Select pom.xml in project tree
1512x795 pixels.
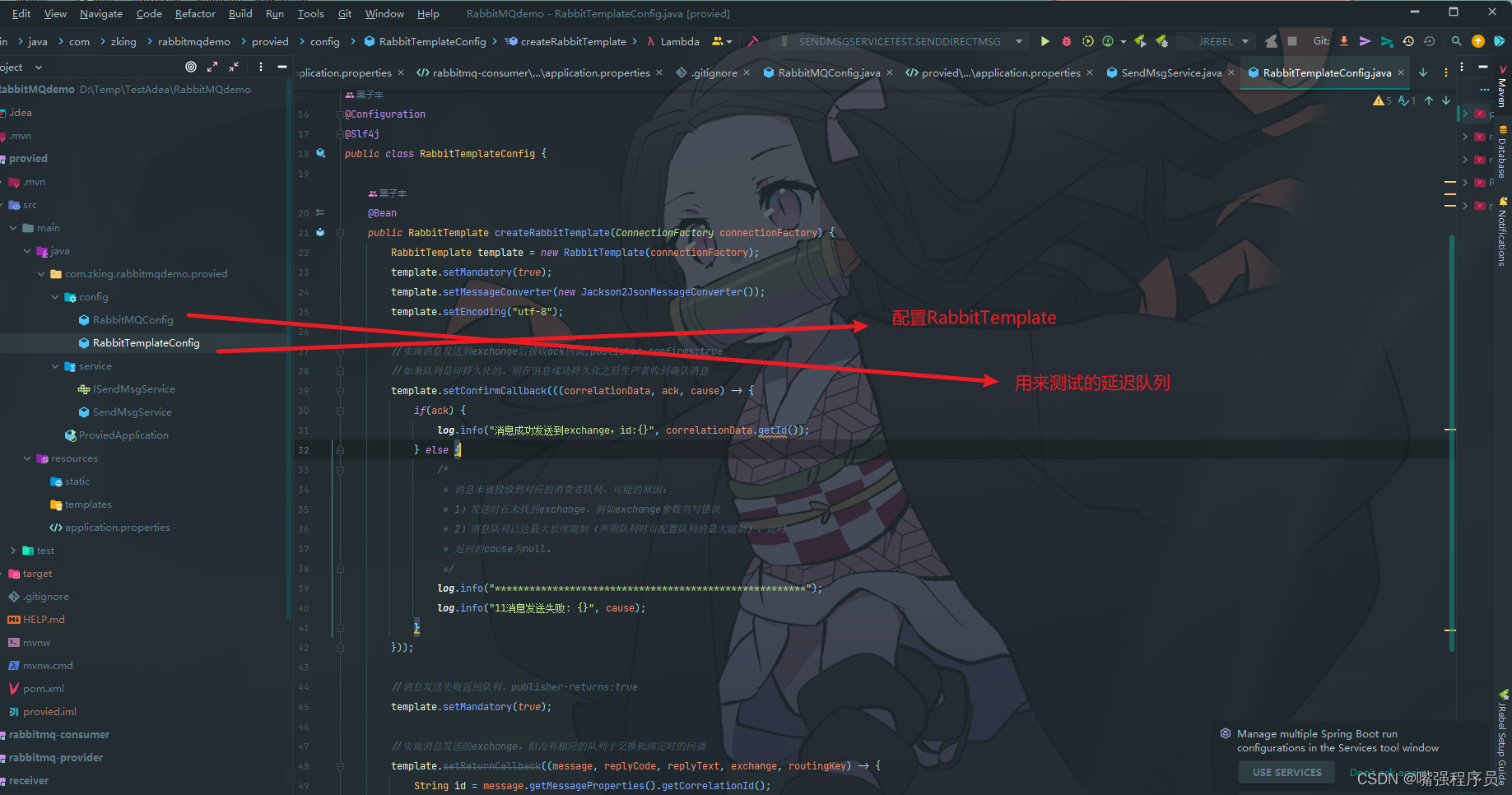(36, 689)
